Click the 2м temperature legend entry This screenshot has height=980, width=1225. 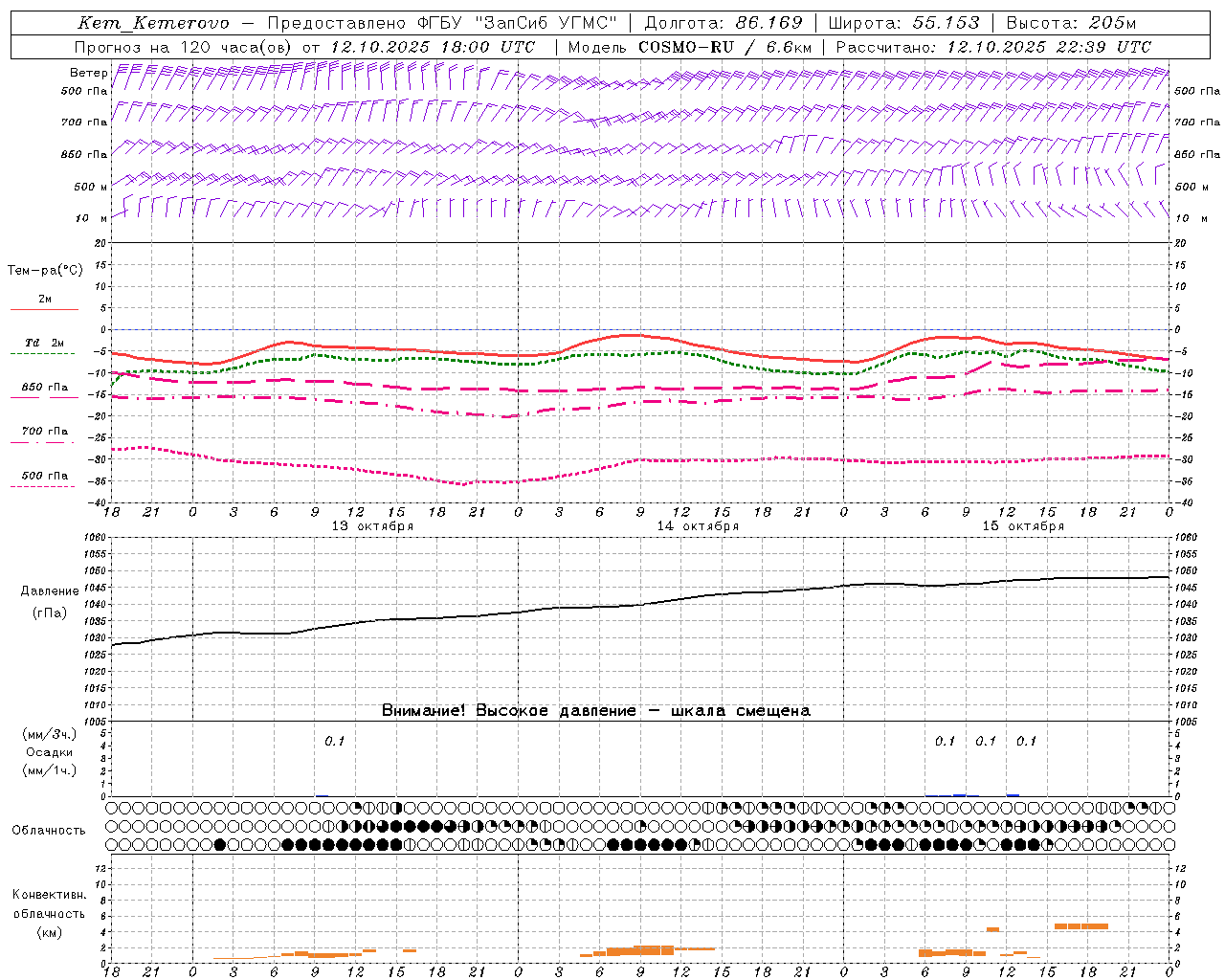pyautogui.click(x=45, y=299)
